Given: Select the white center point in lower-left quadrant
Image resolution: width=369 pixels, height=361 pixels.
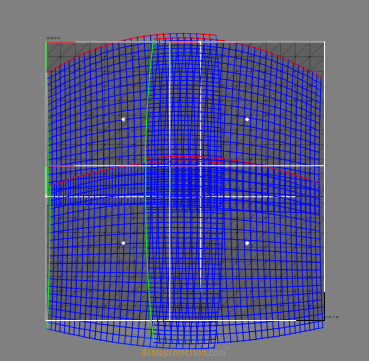Looking at the screenshot, I should tap(123, 243).
